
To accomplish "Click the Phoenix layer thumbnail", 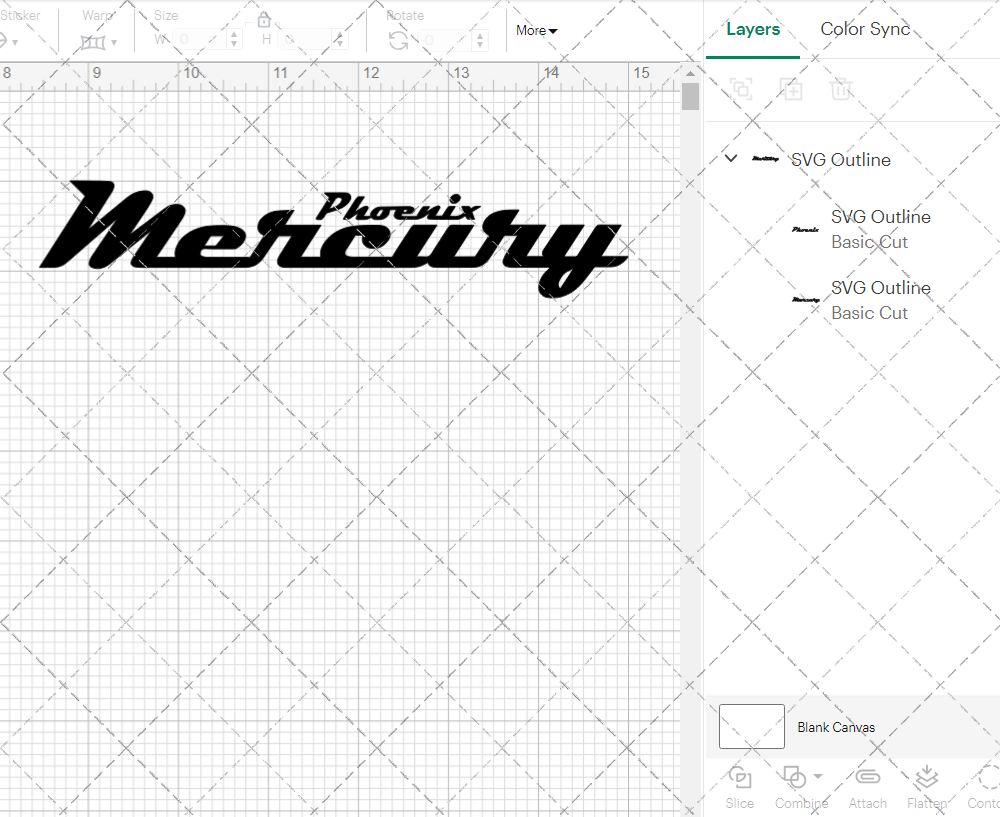I will 803,229.
